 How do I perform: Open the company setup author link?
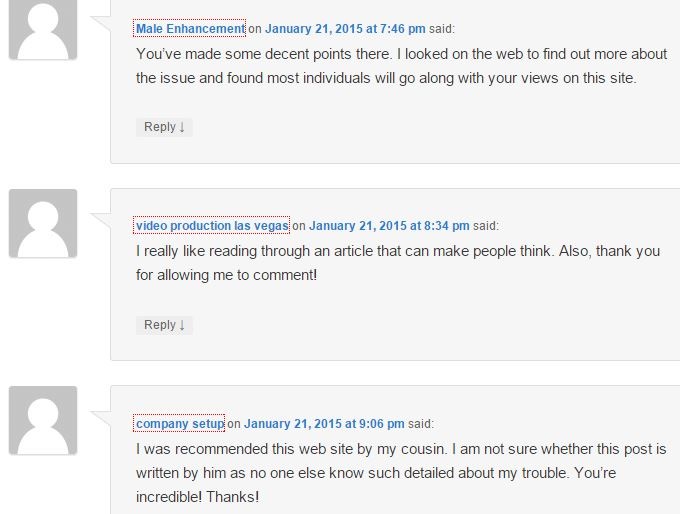coord(180,423)
